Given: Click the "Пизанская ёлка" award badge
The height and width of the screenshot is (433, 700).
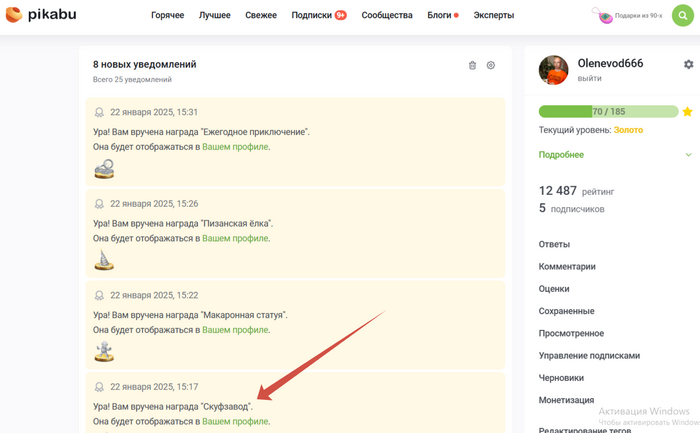Looking at the screenshot, I should (104, 260).
